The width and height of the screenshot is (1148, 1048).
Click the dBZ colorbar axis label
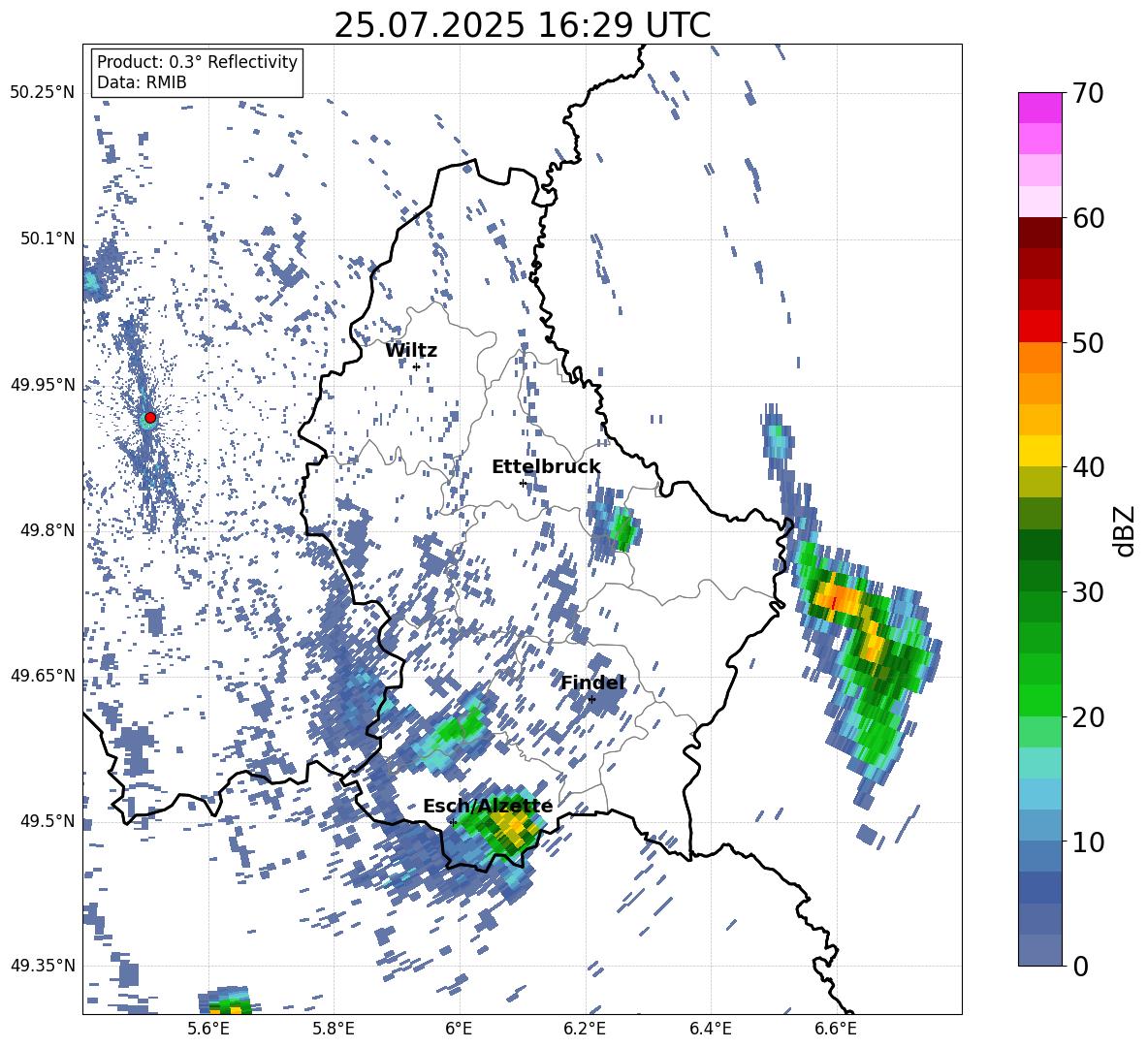pyautogui.click(x=1125, y=530)
